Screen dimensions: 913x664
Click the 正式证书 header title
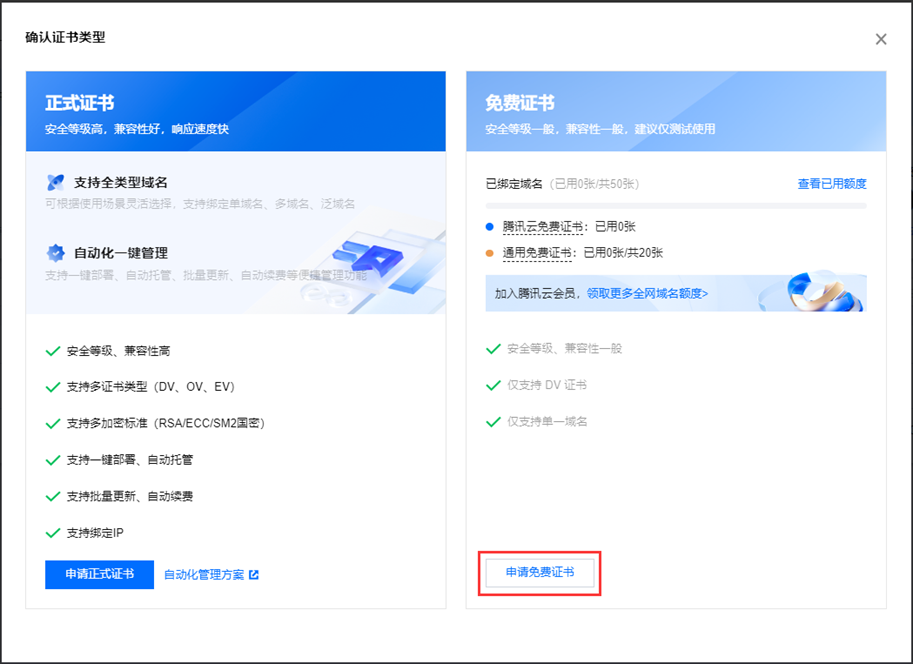coord(80,103)
